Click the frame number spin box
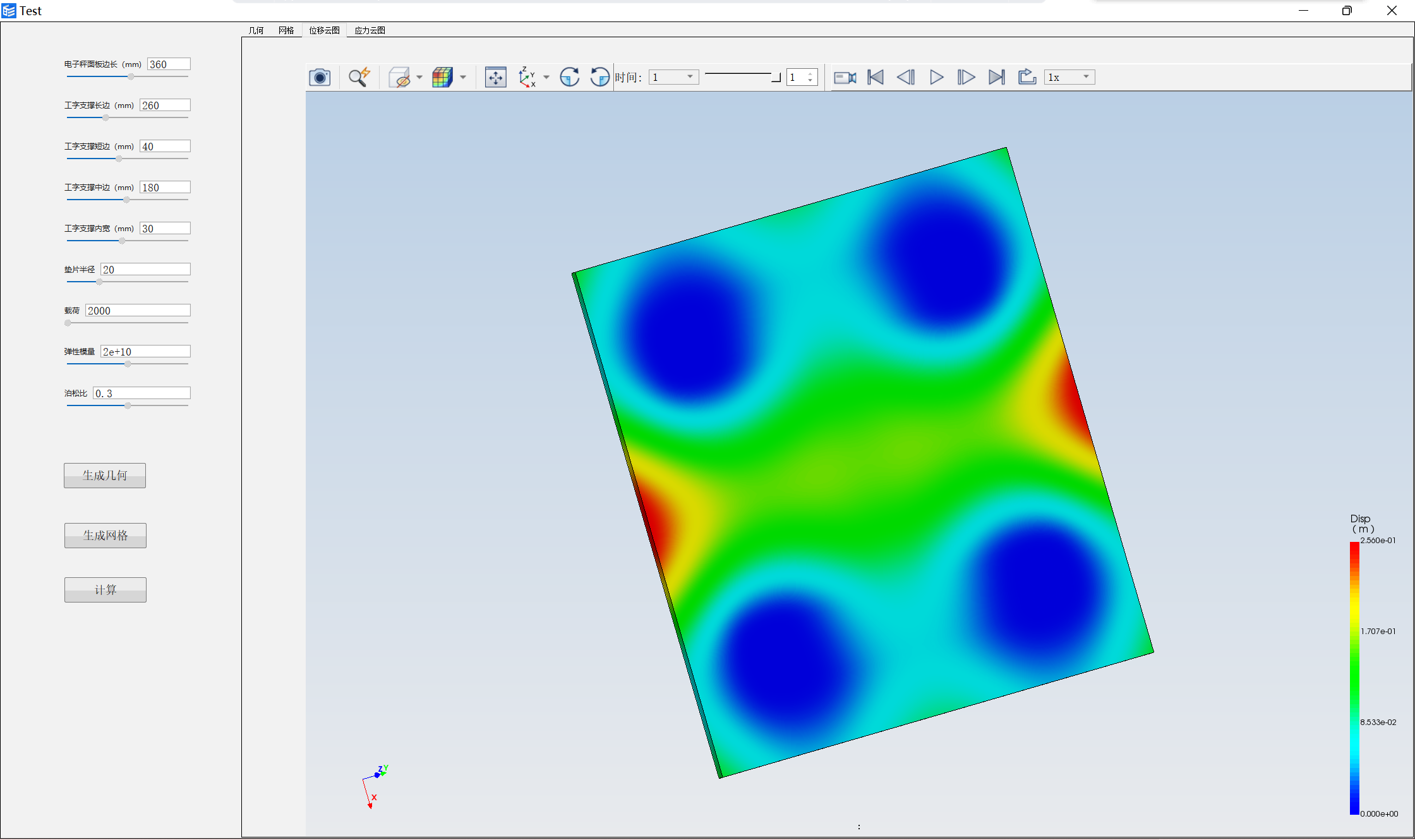 point(802,77)
